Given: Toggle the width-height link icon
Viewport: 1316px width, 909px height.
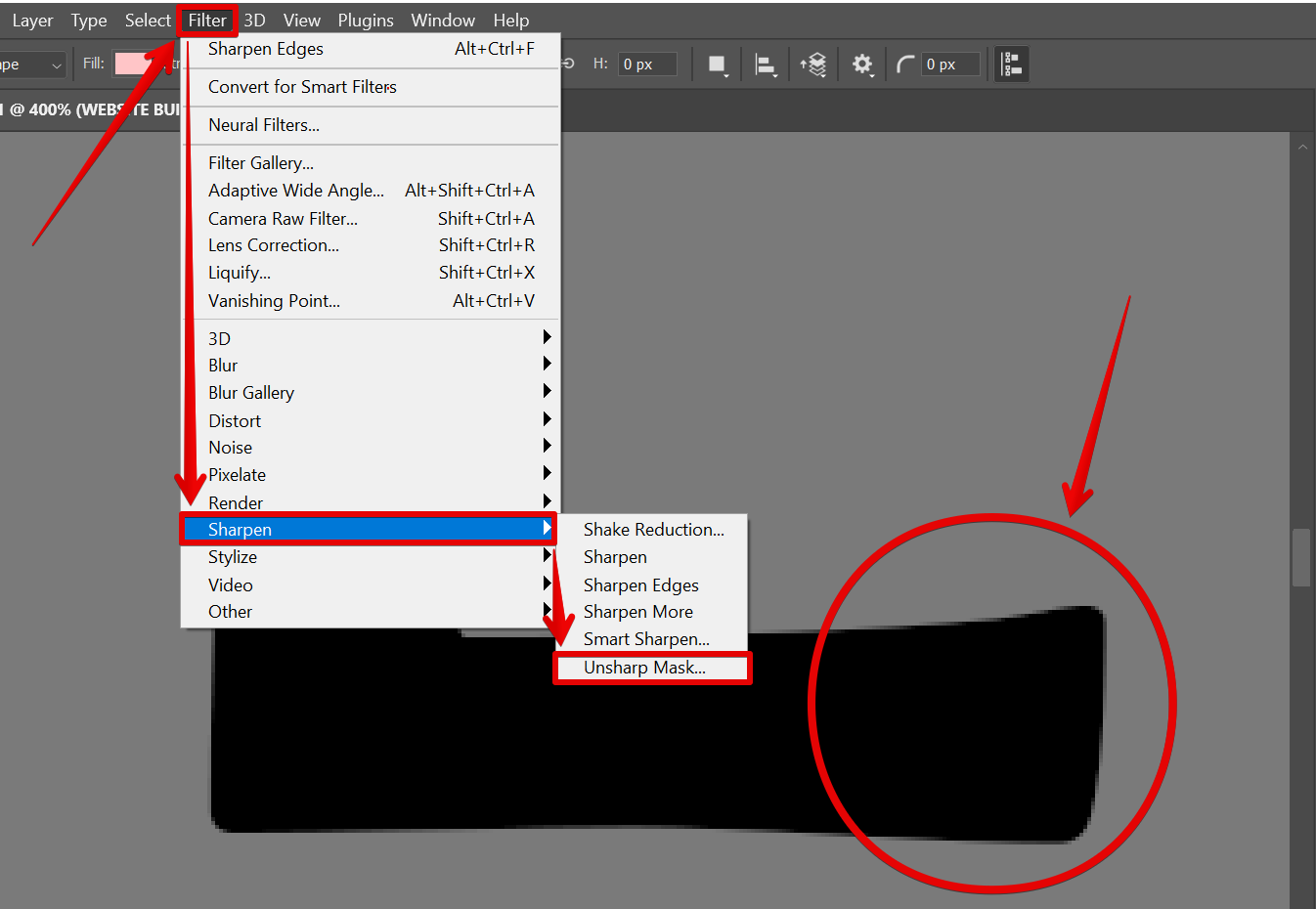Looking at the screenshot, I should click(567, 63).
